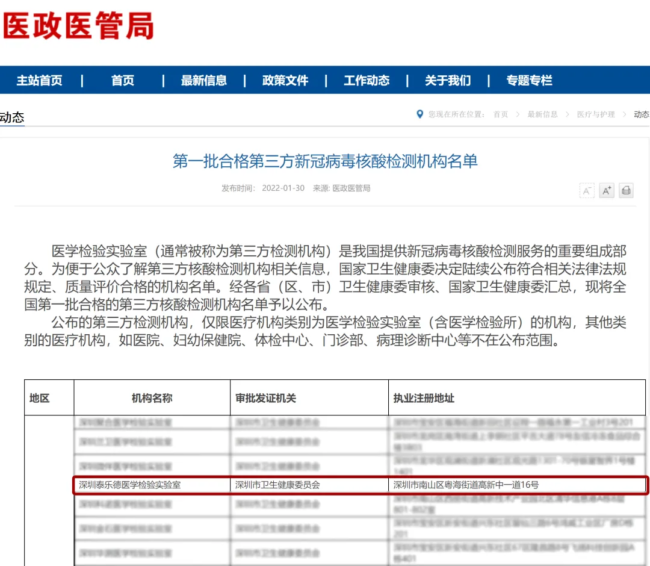Click the 机构名称 table column header
The height and width of the screenshot is (566, 650).
coord(152,398)
